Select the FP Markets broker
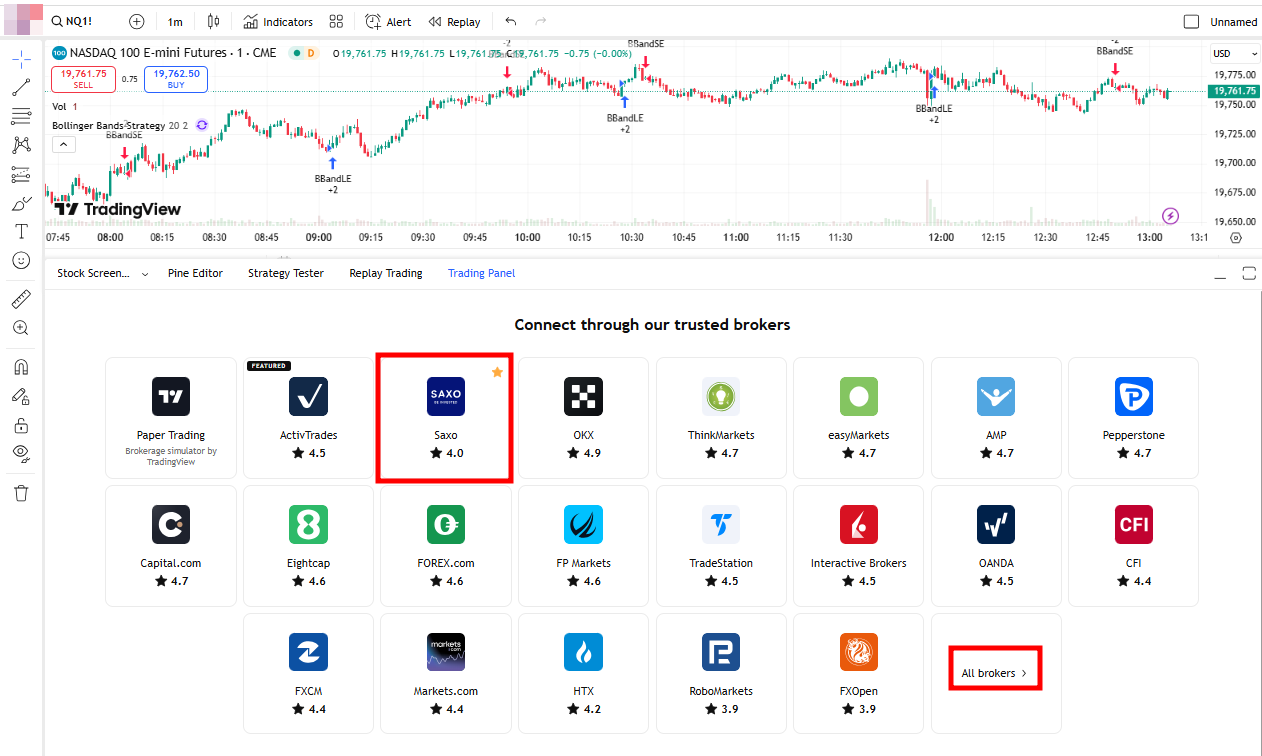This screenshot has height=756, width=1262. 583,546
